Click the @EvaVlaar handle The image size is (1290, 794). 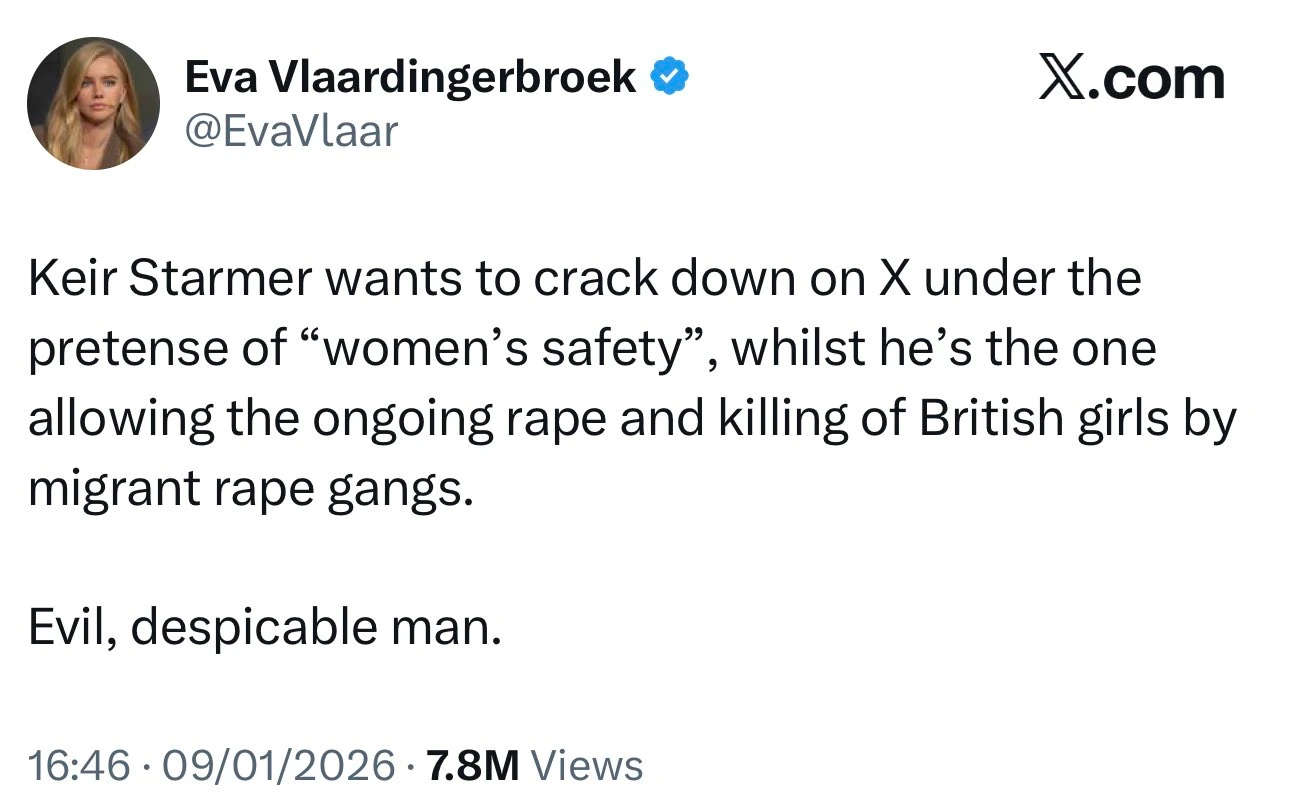coord(291,129)
